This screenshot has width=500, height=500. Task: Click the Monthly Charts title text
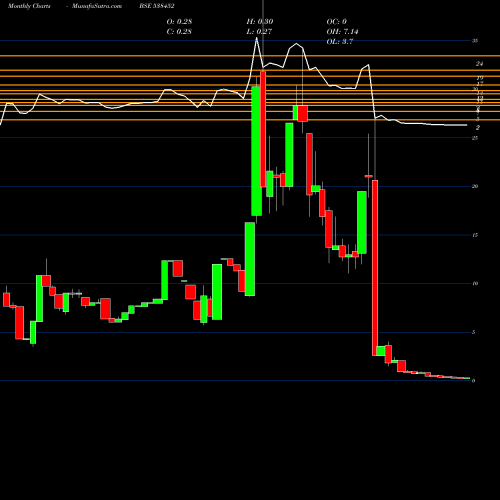coord(29,6)
